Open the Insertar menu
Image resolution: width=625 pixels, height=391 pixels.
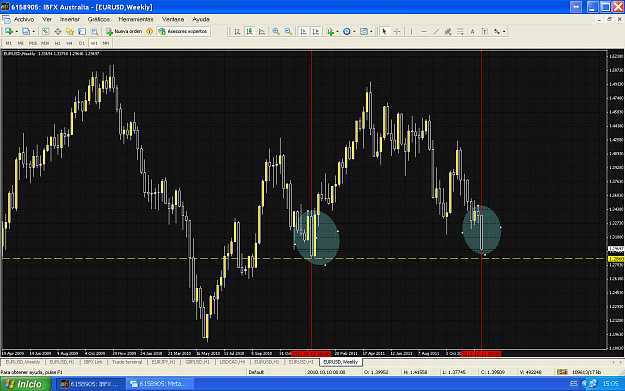pyautogui.click(x=70, y=19)
